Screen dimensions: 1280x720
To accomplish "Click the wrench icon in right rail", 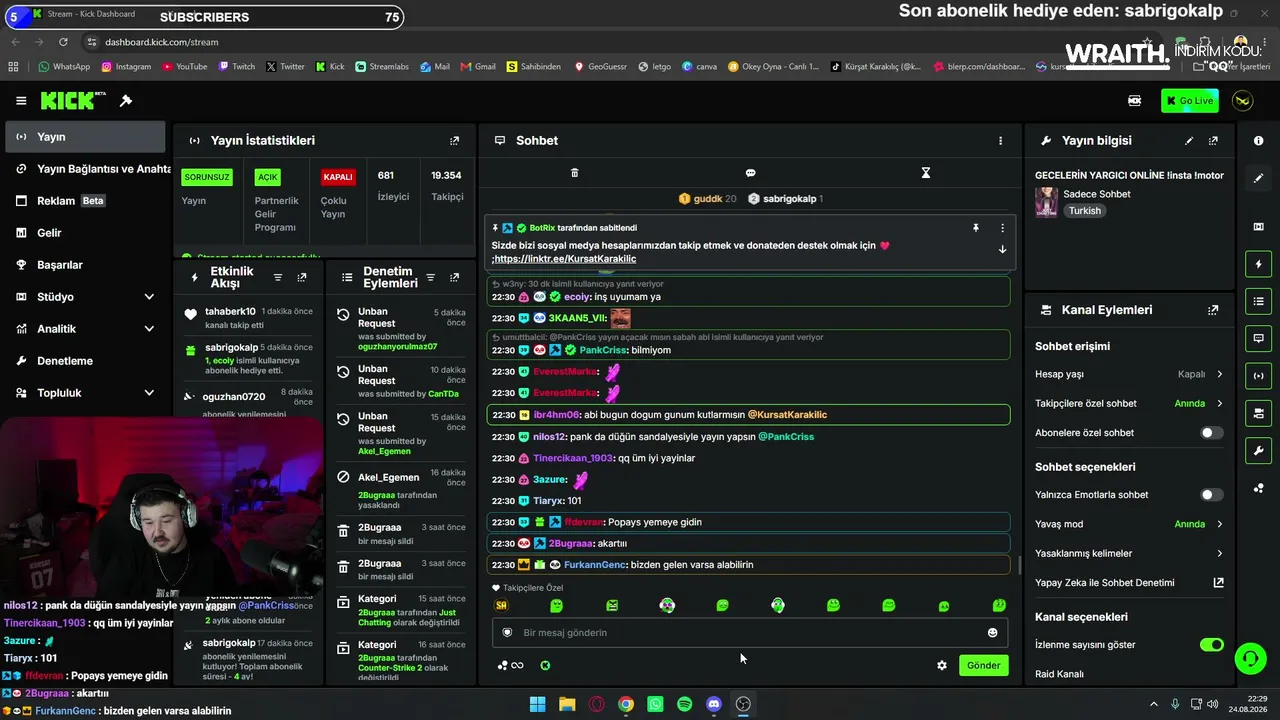I will [1258, 450].
